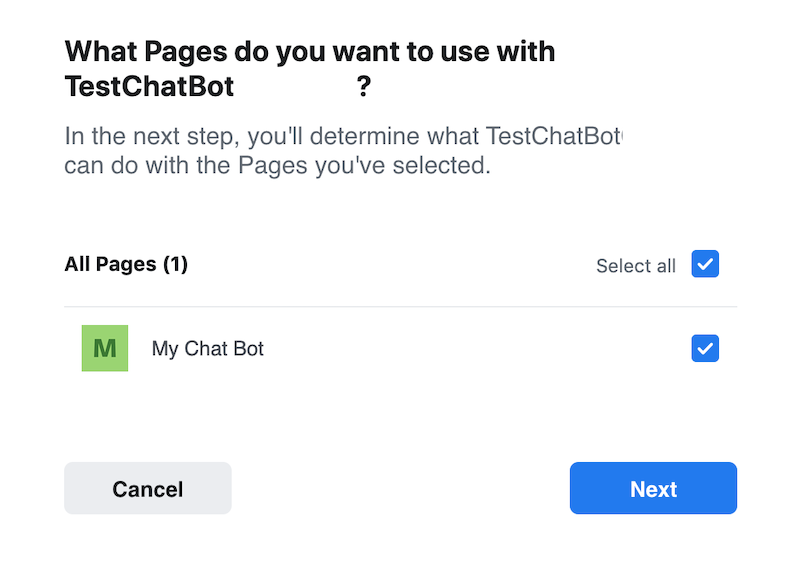
Task: Click the Cancel button
Action: click(x=147, y=488)
